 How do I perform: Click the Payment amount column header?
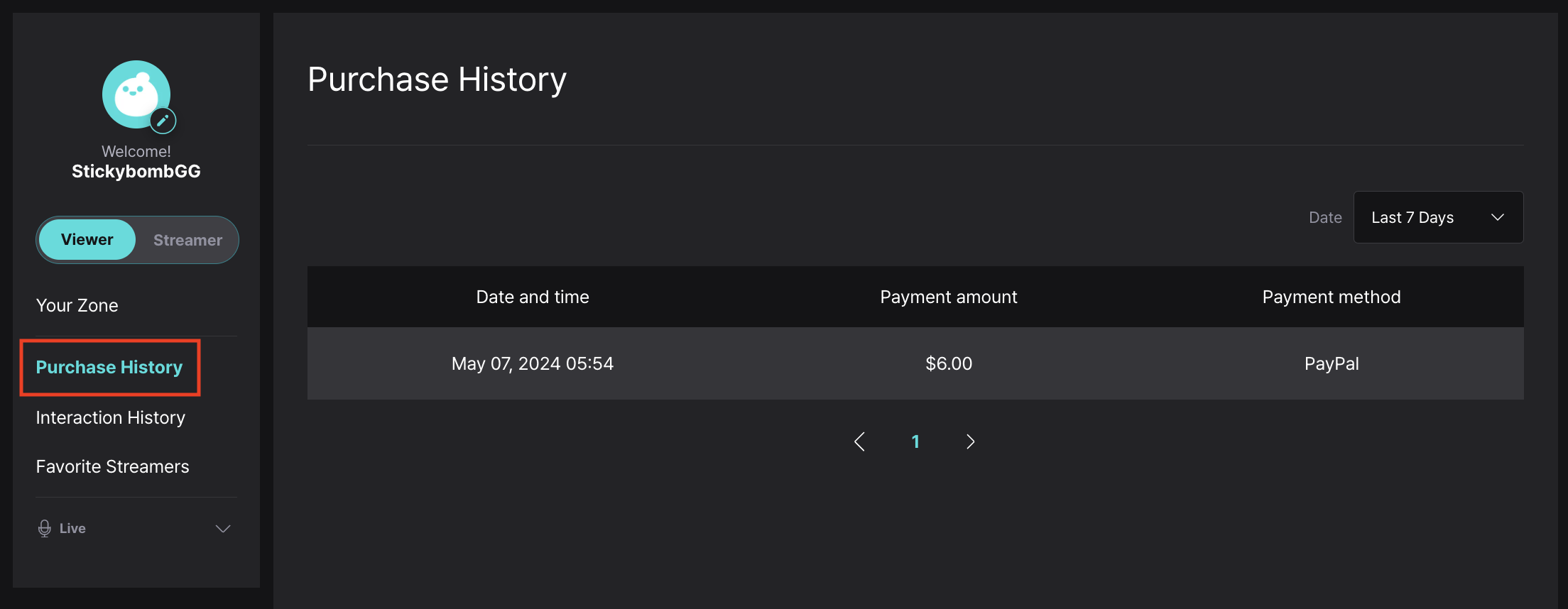pyautogui.click(x=949, y=297)
